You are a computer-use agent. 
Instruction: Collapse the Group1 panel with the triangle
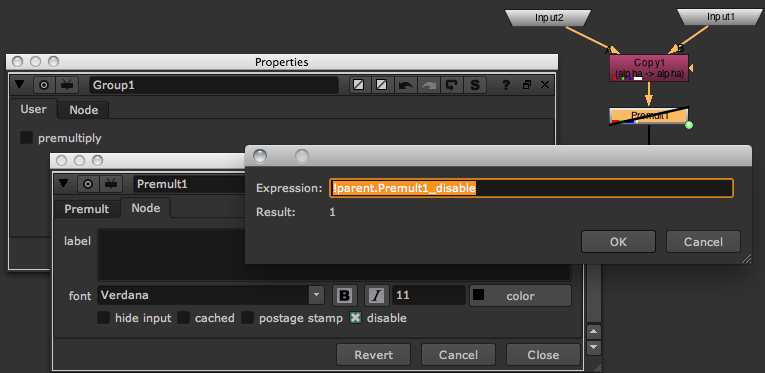pyautogui.click(x=19, y=84)
